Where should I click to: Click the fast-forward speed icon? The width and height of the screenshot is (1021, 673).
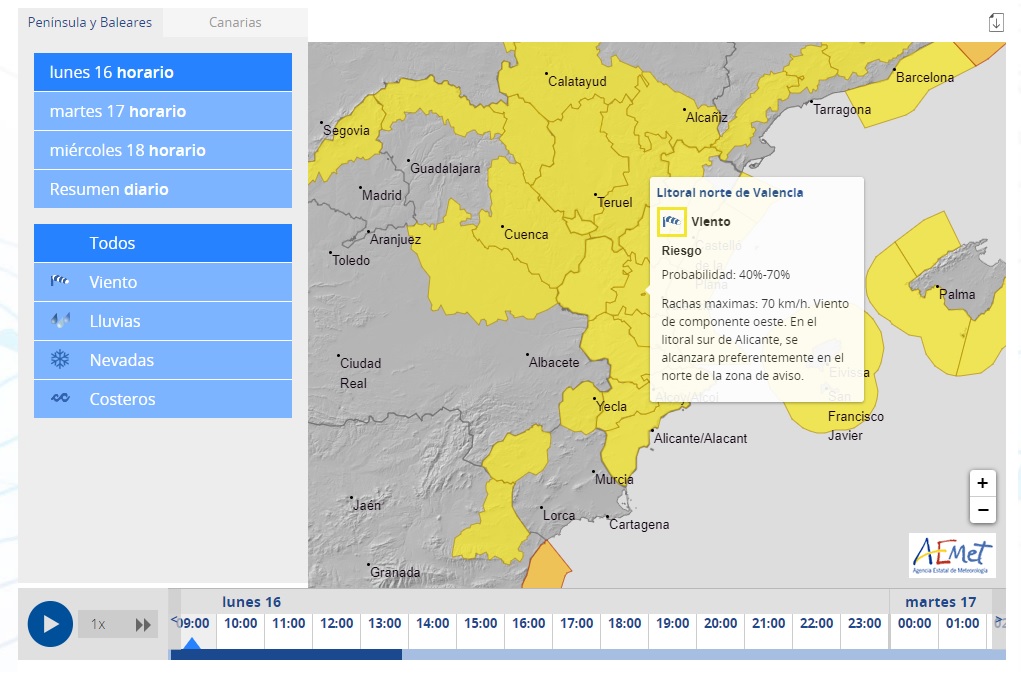point(143,625)
